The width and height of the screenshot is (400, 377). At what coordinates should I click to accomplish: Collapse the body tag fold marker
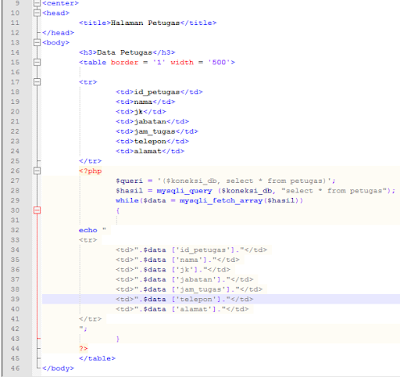[37, 43]
